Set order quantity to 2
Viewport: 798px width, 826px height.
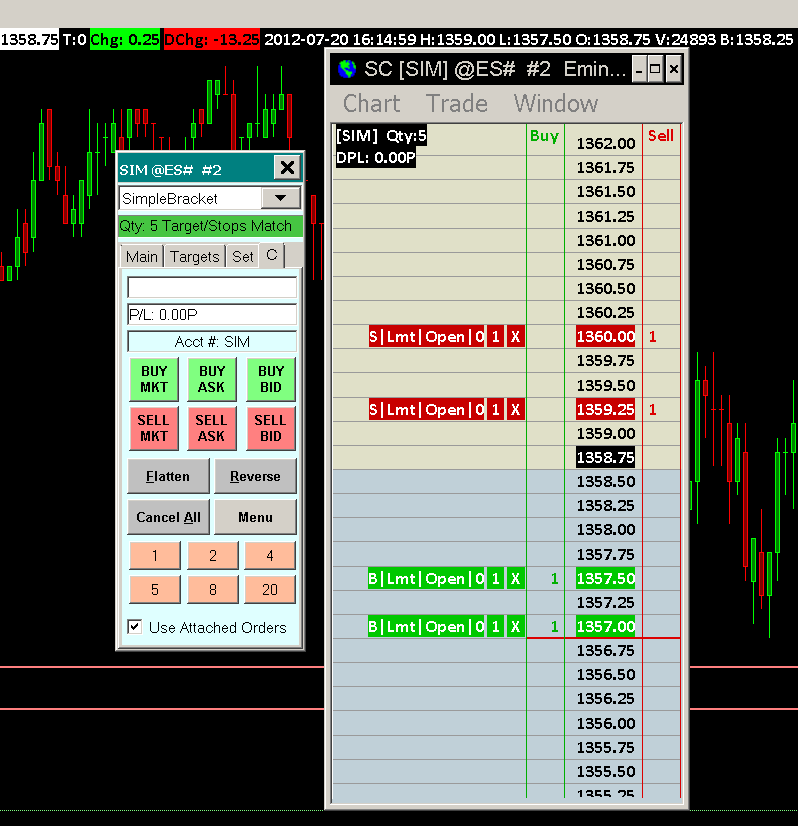tap(213, 556)
